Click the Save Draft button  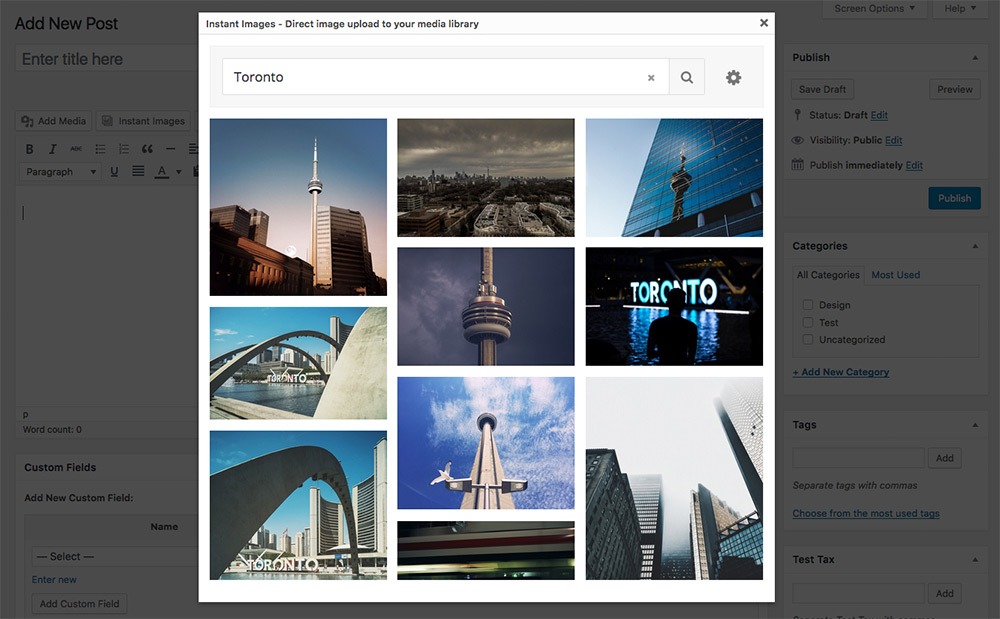coord(822,89)
